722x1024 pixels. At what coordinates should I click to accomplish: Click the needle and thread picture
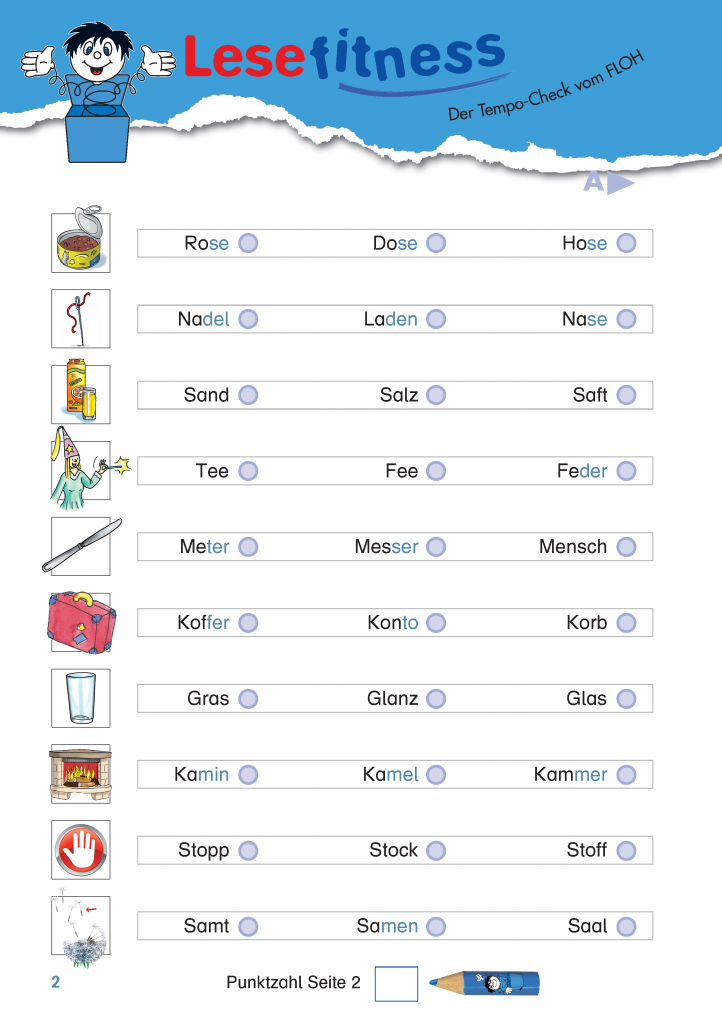point(80,318)
